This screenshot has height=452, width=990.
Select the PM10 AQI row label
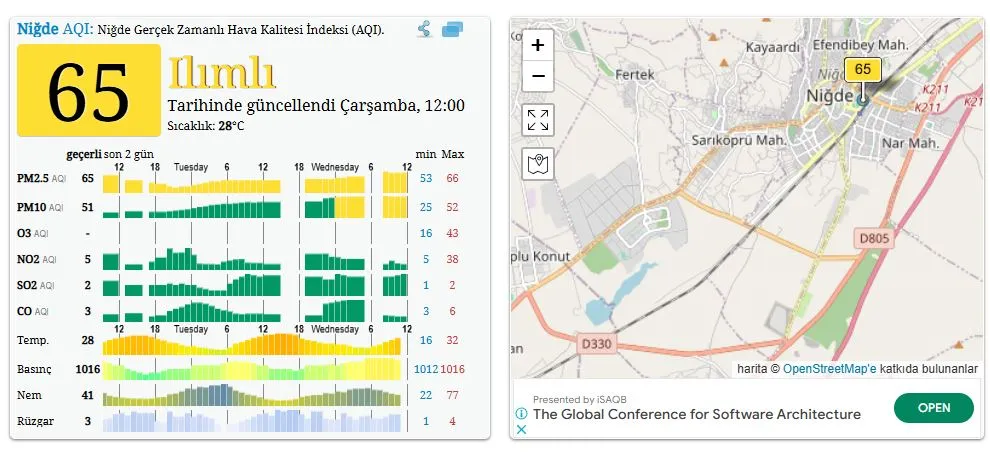[x=41, y=208]
